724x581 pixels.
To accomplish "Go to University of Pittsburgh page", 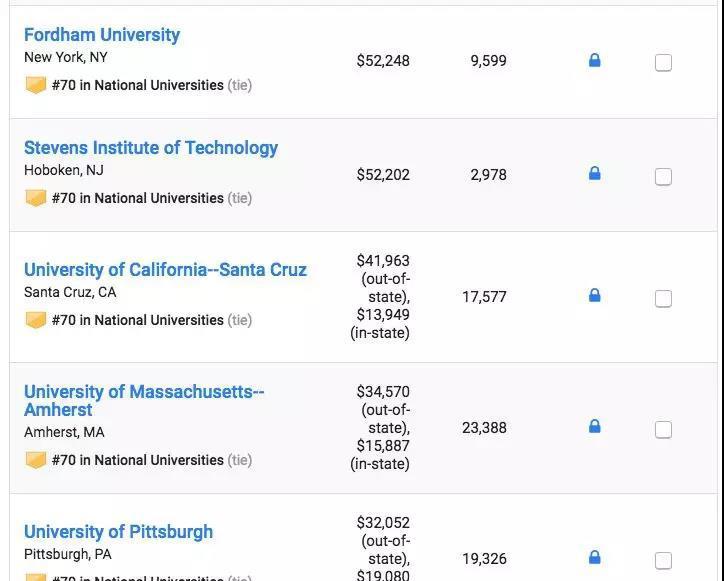I will (x=118, y=532).
